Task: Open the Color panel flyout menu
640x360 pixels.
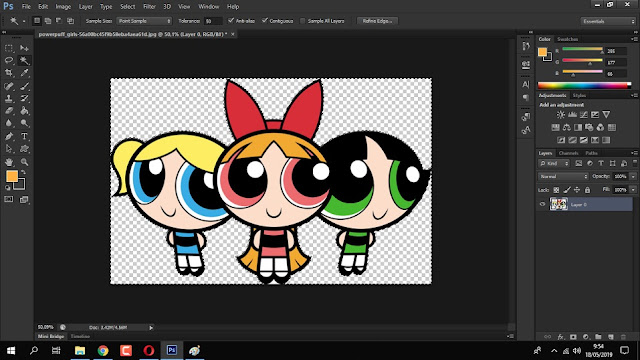Action: [635, 39]
